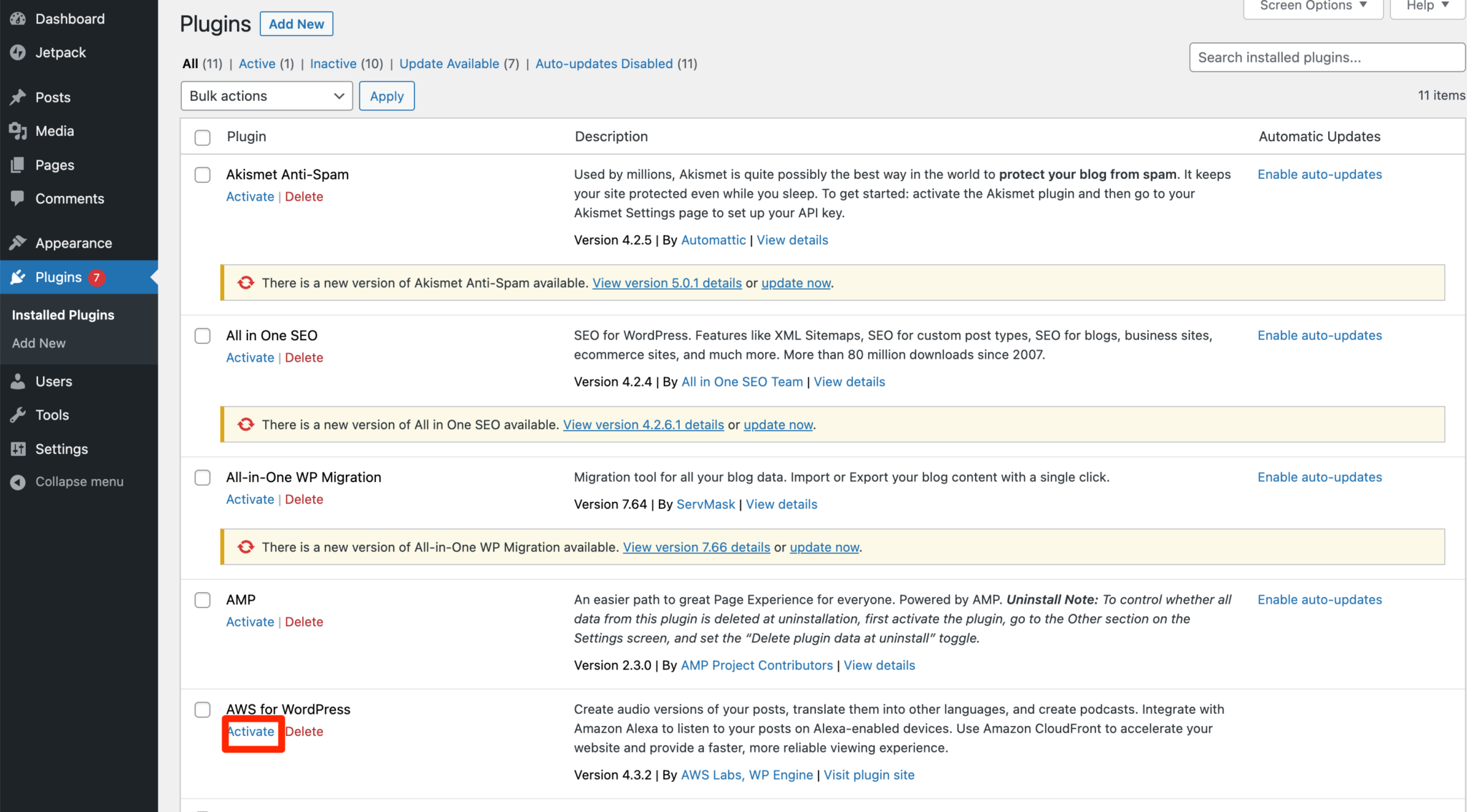Open Users via the person icon
Screen dimensions: 1467x812
[18, 381]
